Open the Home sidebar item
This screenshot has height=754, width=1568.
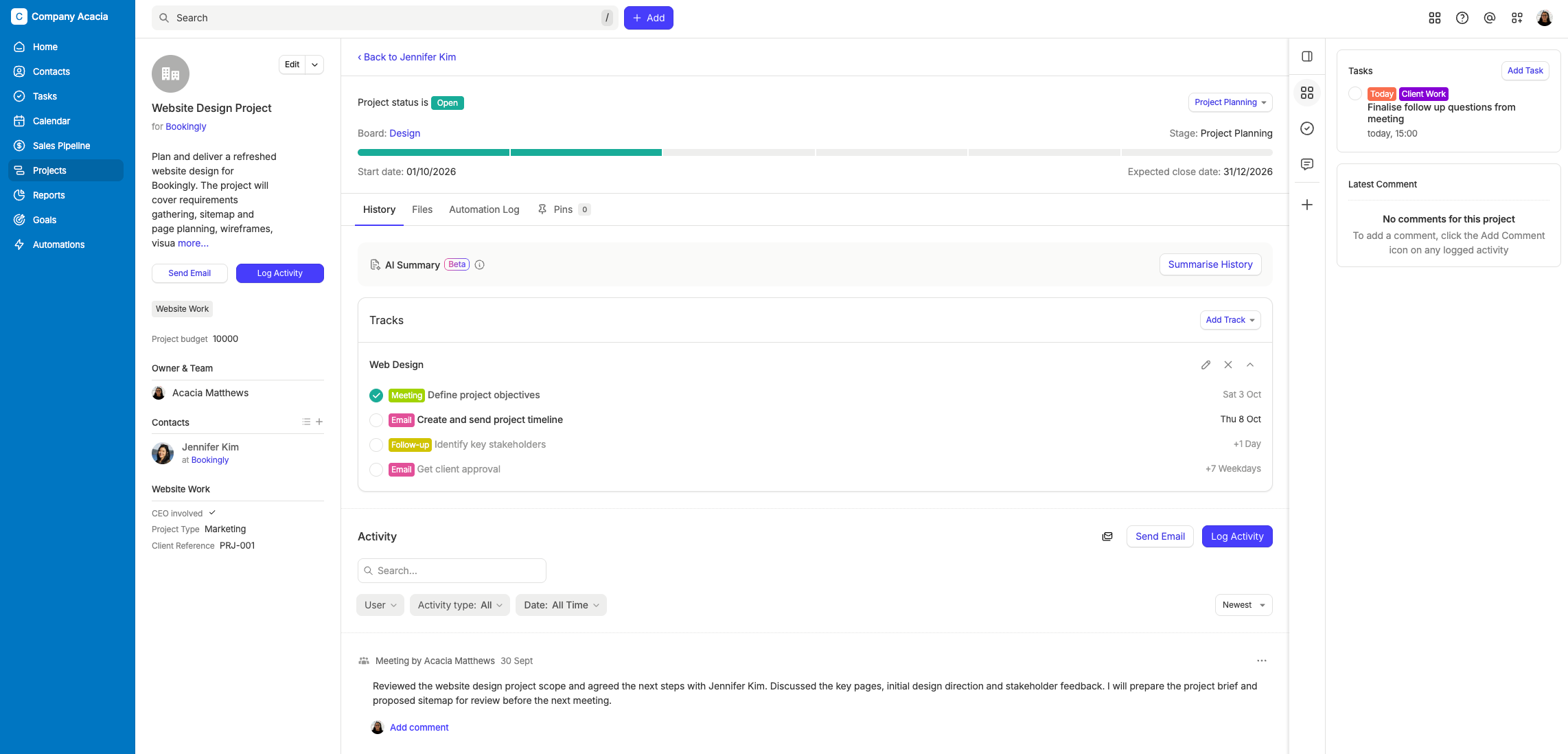(66, 47)
